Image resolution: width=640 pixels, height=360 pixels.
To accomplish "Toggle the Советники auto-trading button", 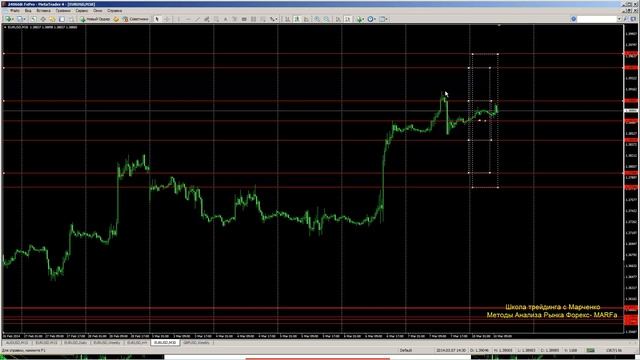I will tap(136, 19).
